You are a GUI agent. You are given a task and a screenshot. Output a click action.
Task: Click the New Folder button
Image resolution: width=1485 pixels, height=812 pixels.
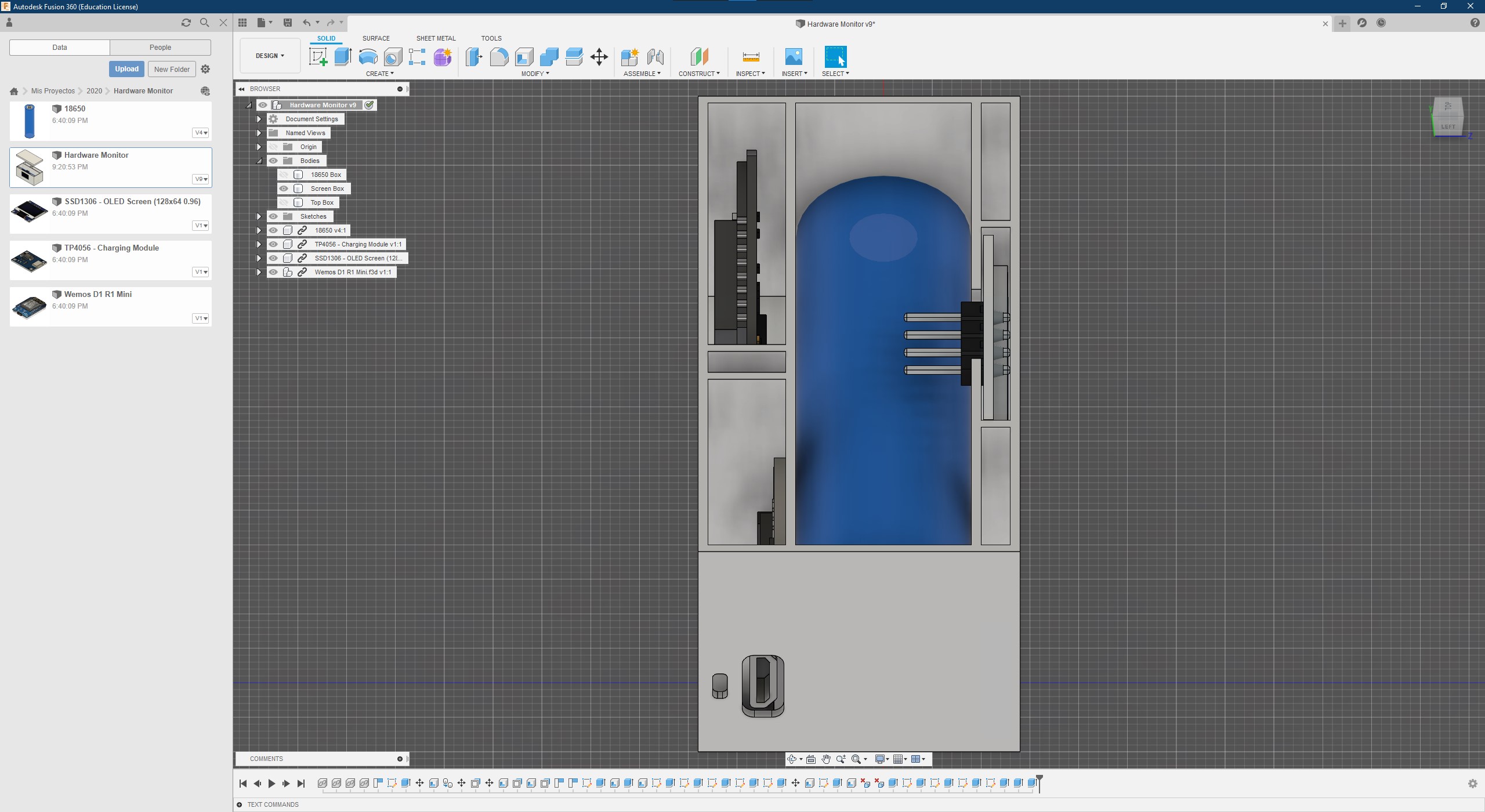172,69
